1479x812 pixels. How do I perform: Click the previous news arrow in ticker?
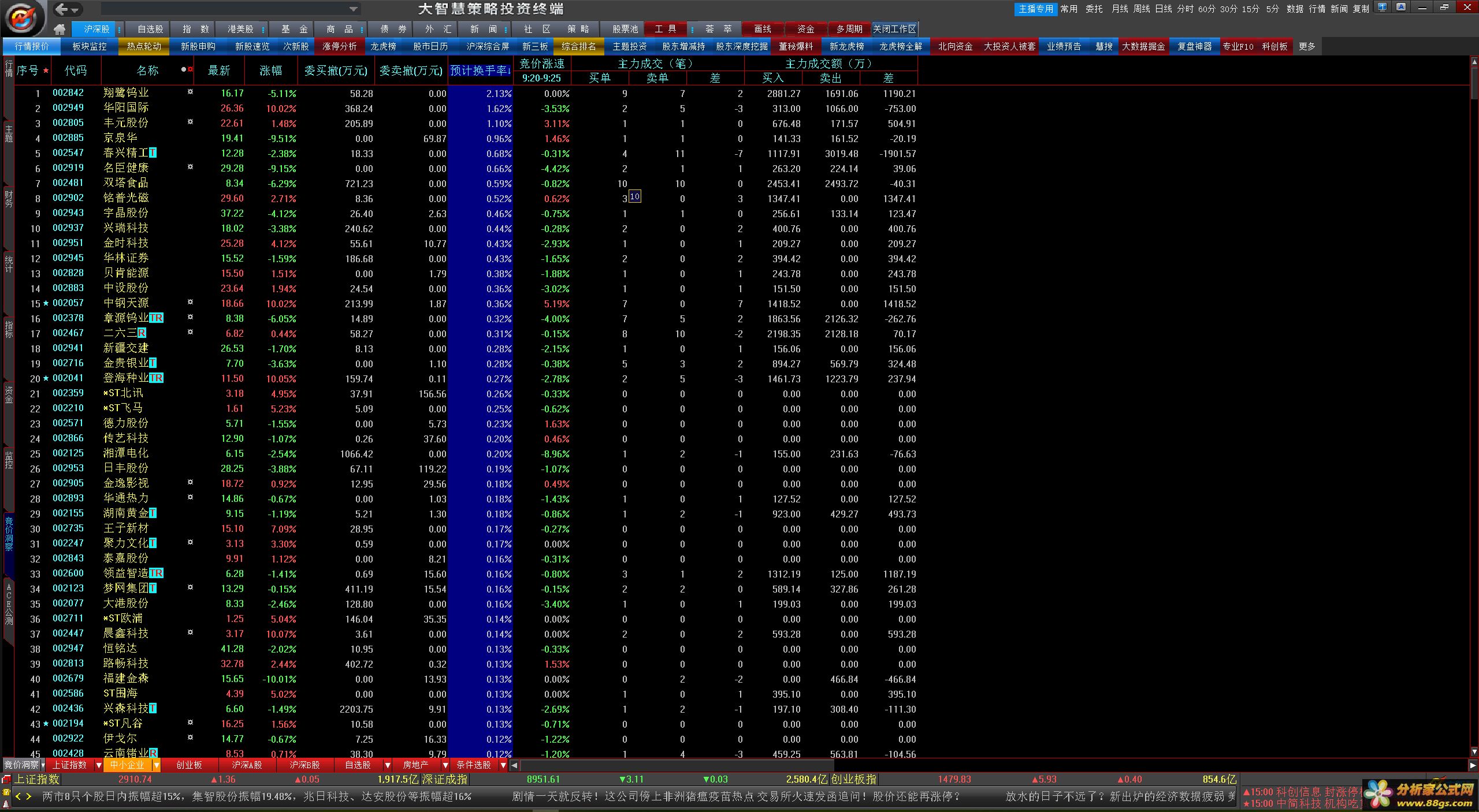click(18, 796)
